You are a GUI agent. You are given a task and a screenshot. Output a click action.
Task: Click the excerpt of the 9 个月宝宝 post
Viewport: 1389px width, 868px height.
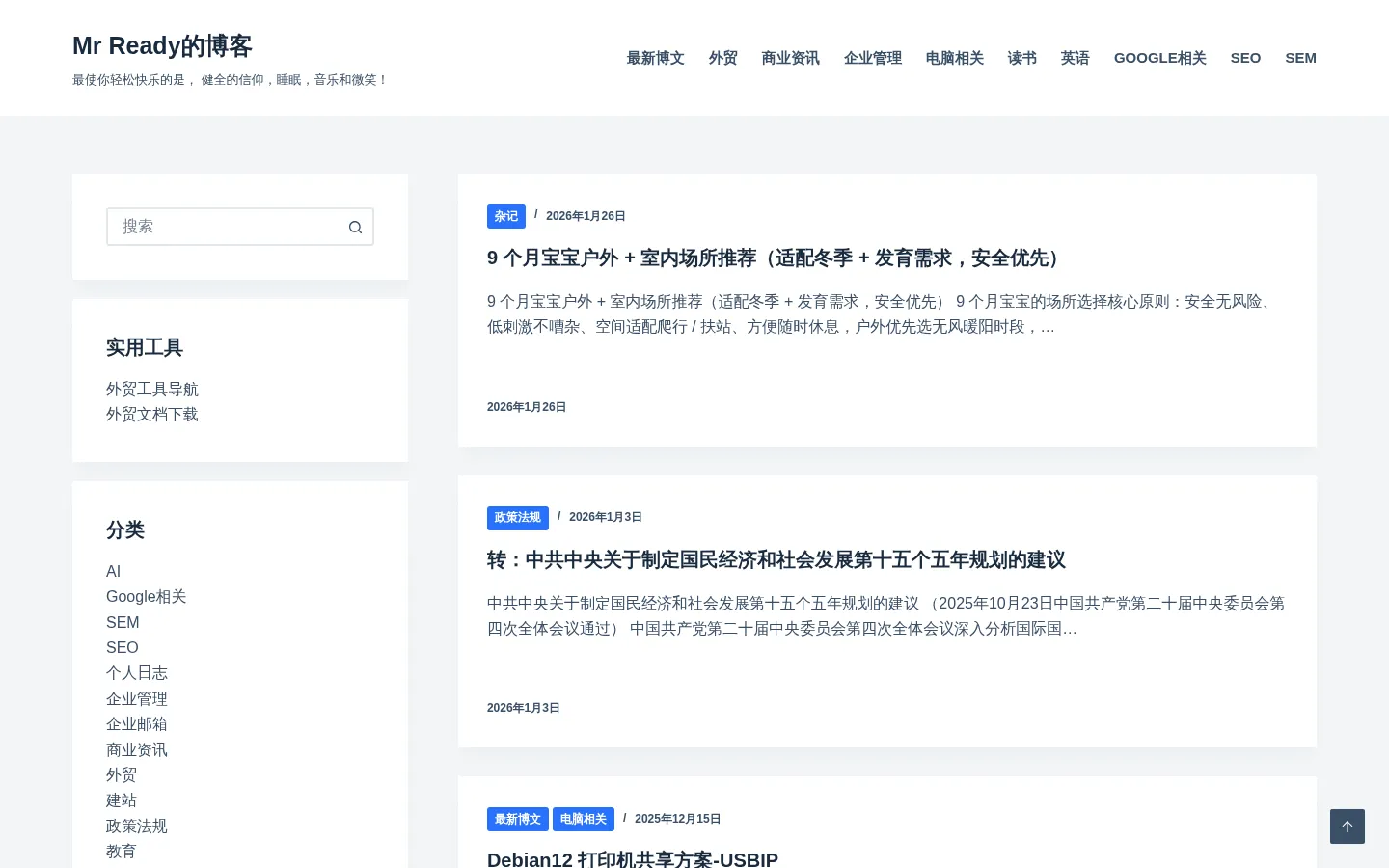point(883,314)
